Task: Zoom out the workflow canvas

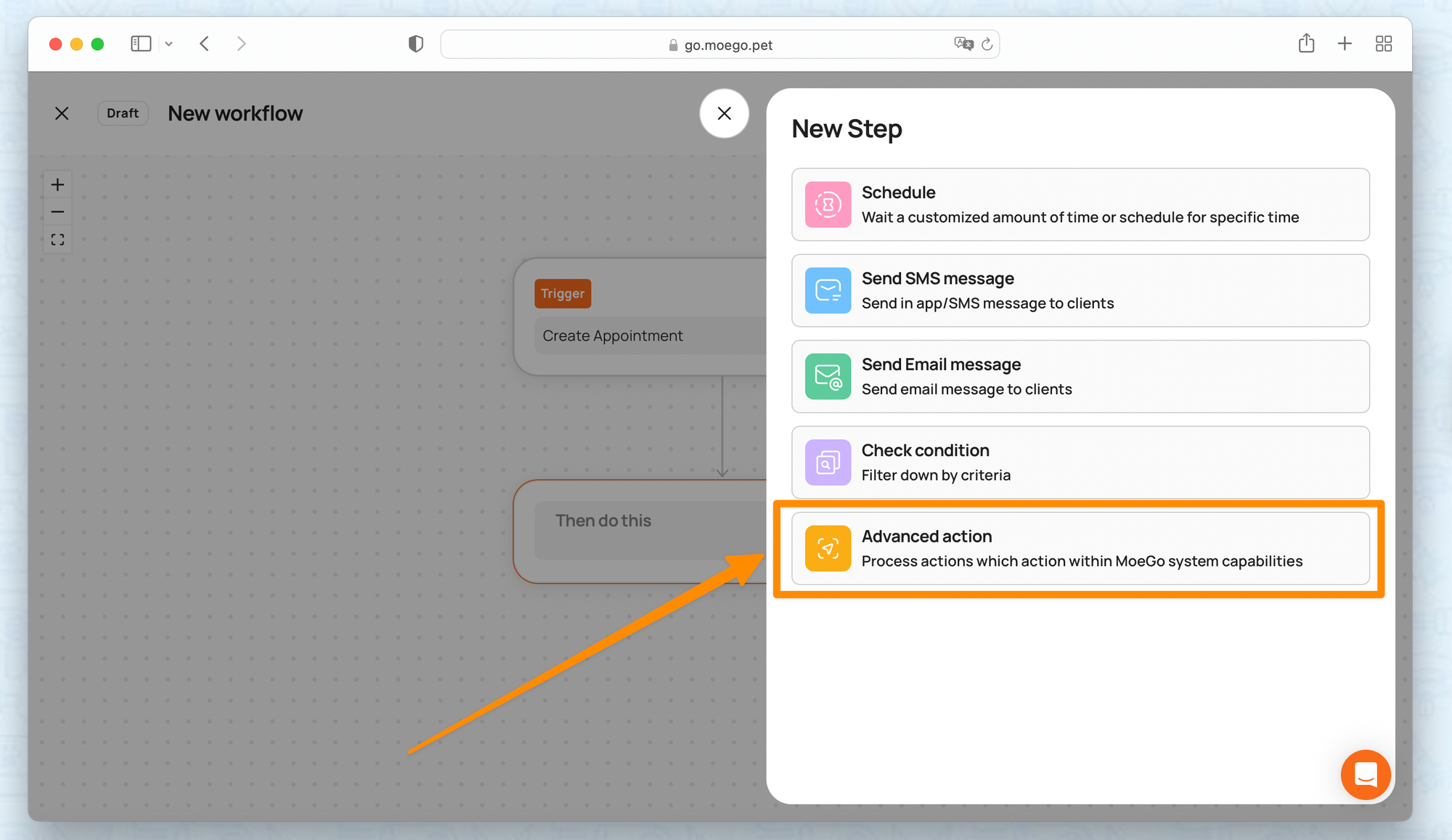Action: tap(58, 212)
